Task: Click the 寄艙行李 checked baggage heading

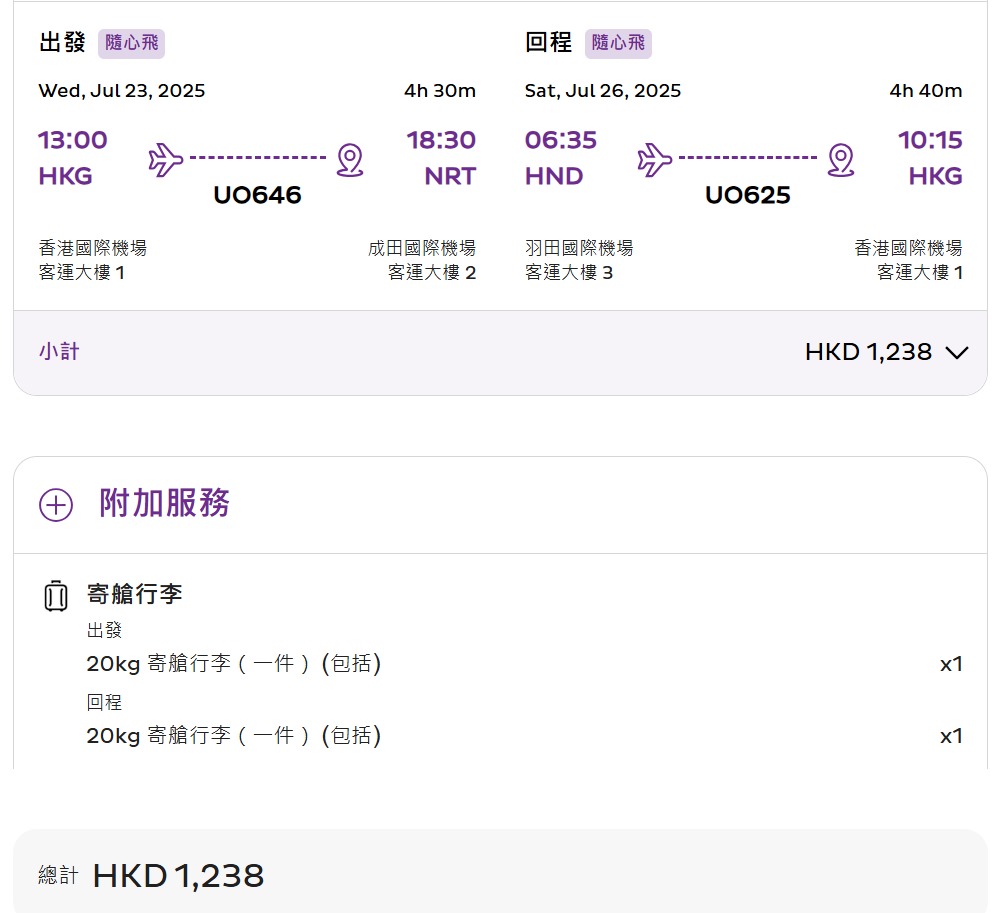Action: 135,594
